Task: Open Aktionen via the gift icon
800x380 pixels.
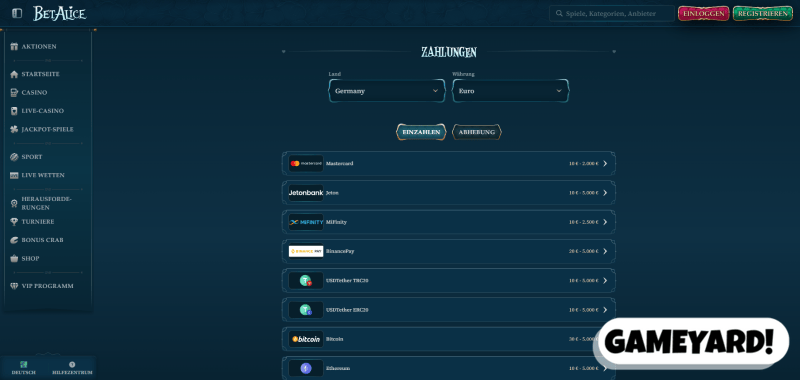Action: [x=14, y=46]
